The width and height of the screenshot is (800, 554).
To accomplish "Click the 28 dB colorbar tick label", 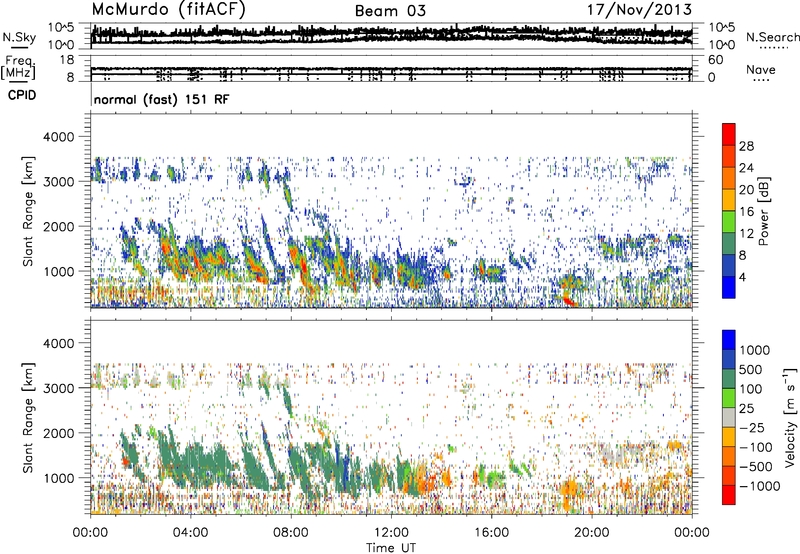I will coord(746,146).
